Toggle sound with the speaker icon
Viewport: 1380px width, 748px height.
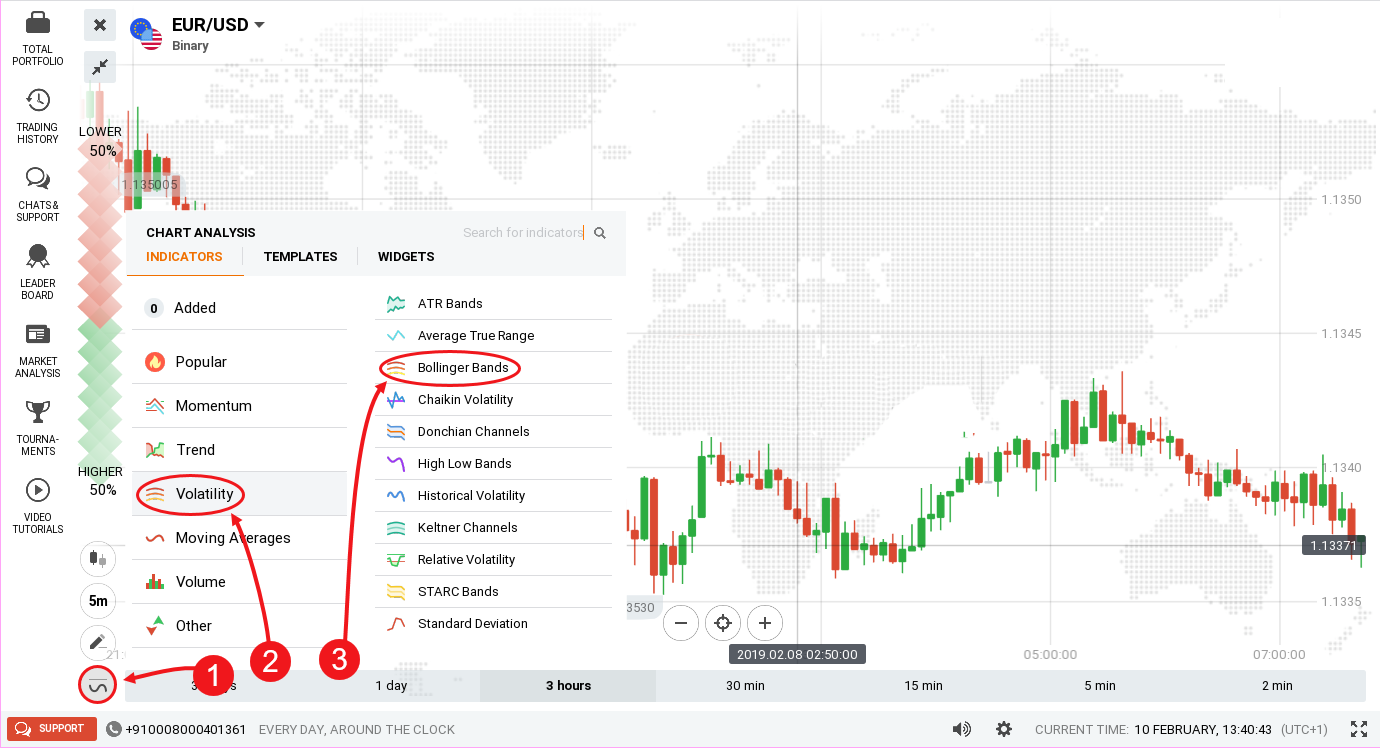click(x=962, y=729)
